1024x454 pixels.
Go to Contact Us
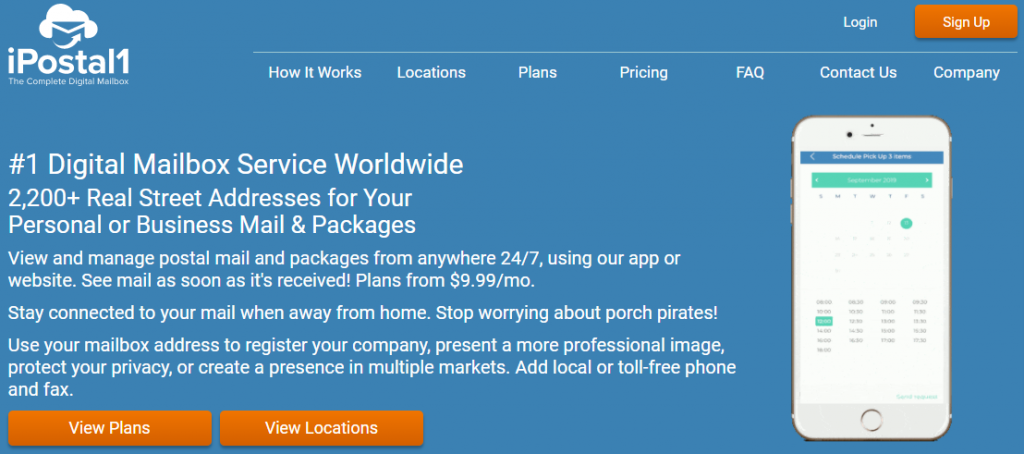click(858, 73)
